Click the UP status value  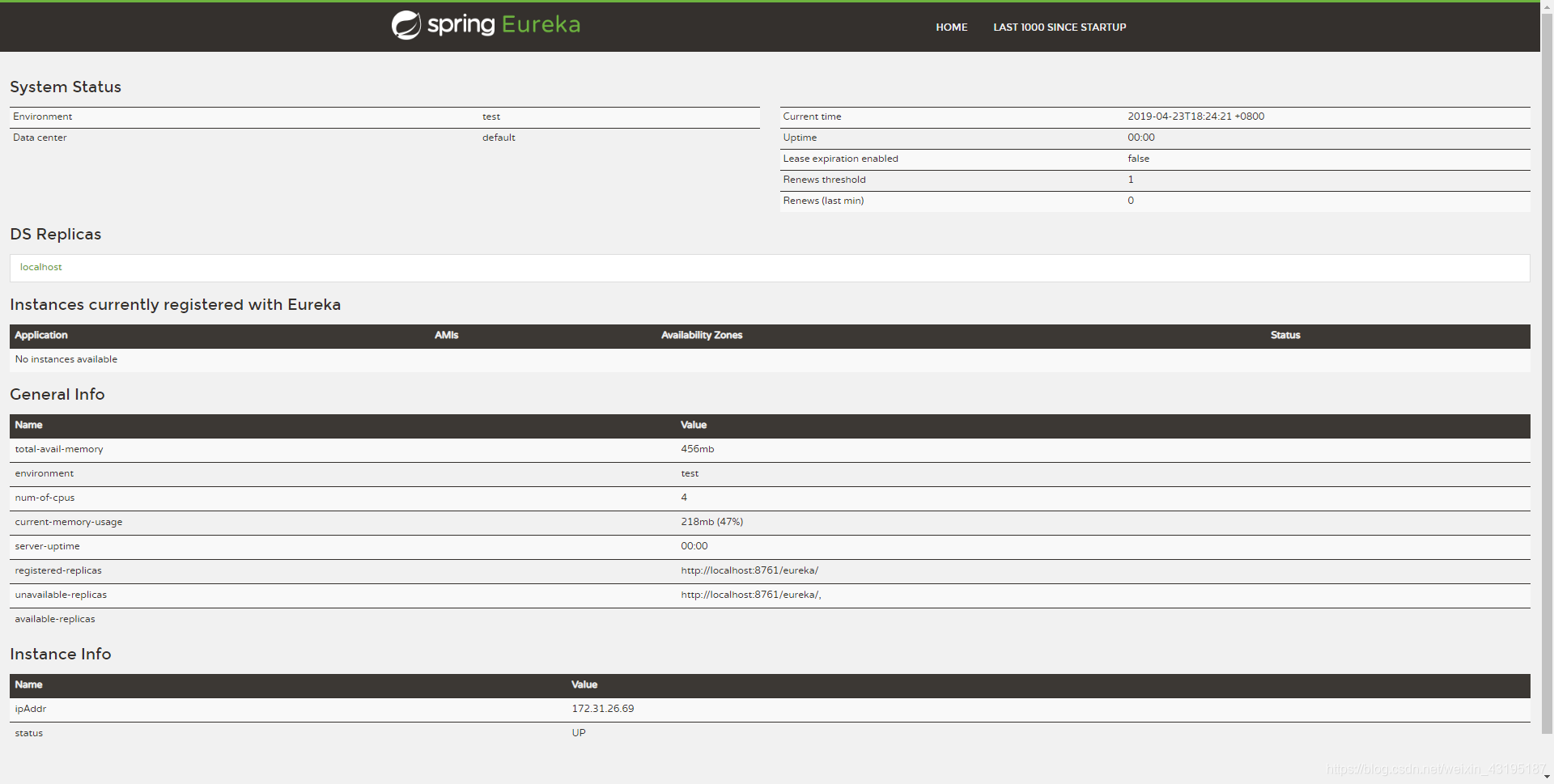tap(579, 733)
